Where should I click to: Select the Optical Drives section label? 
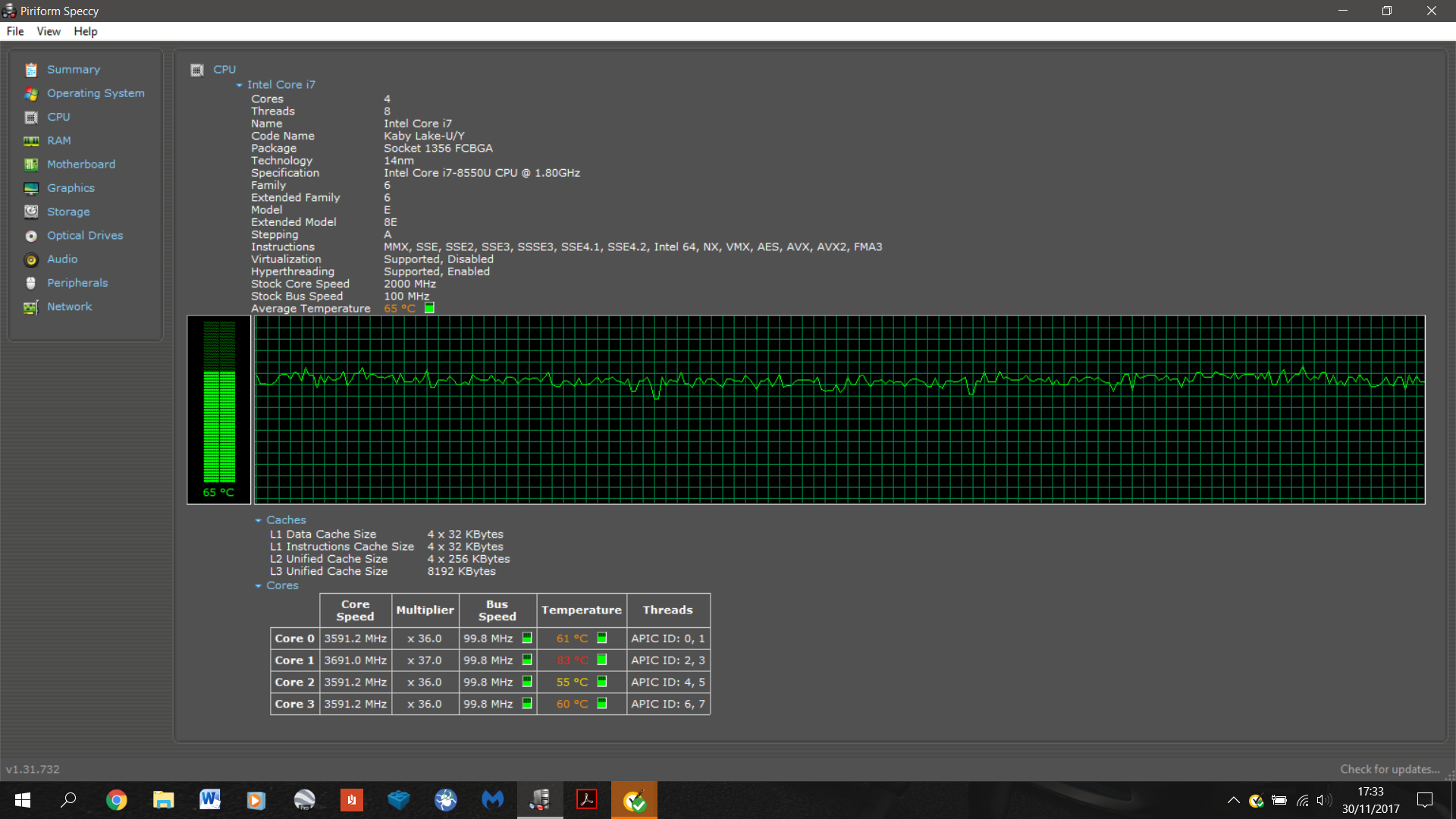[x=85, y=236]
